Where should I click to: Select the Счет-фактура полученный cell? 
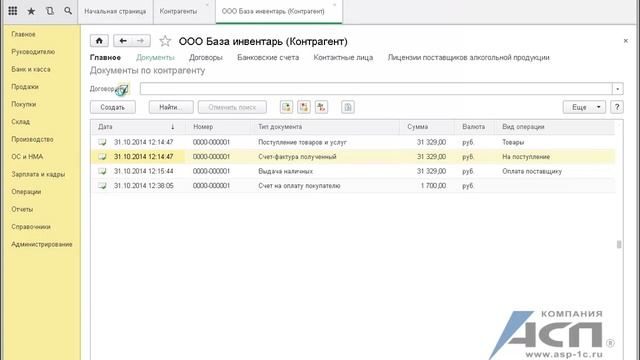click(297, 157)
